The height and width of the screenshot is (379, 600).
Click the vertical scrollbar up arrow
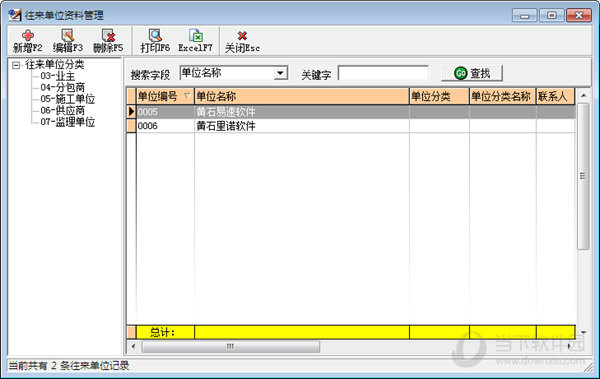pos(583,95)
